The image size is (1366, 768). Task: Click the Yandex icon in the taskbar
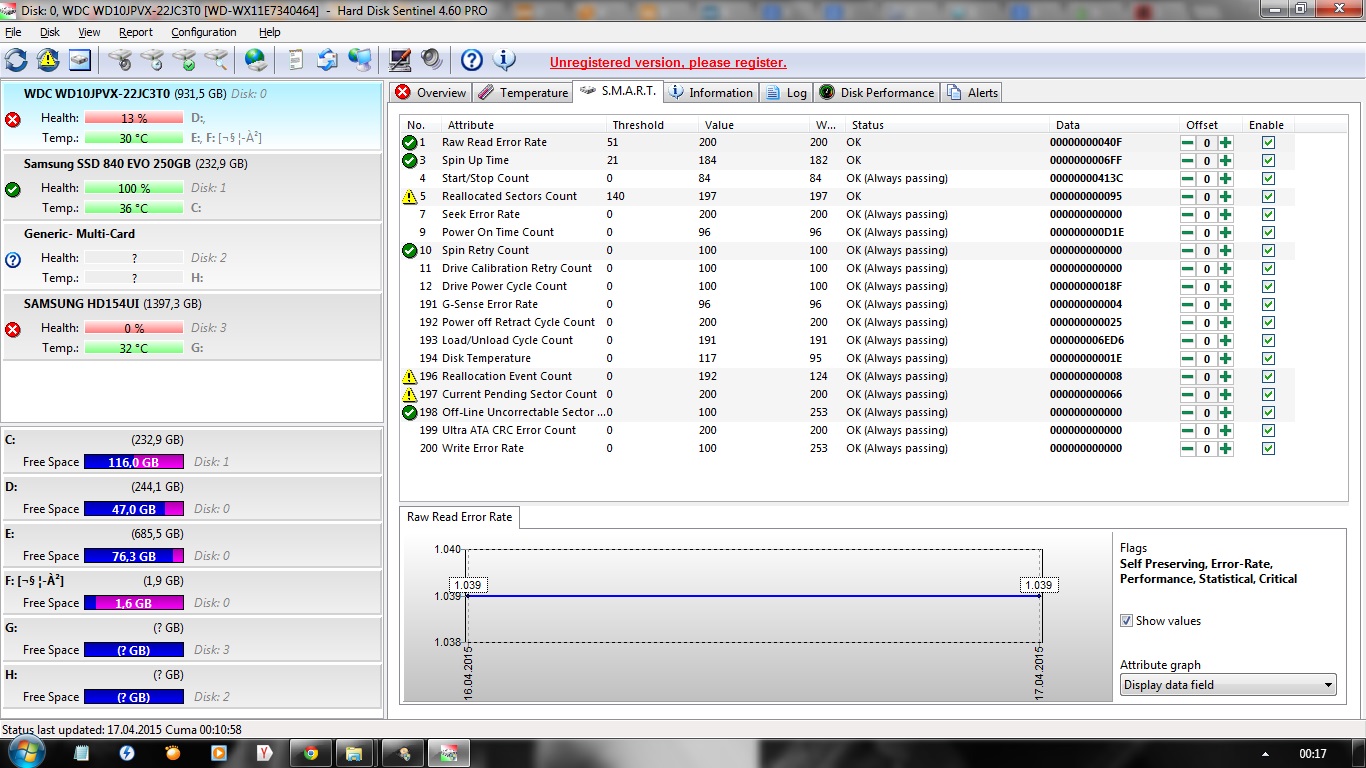click(265, 753)
